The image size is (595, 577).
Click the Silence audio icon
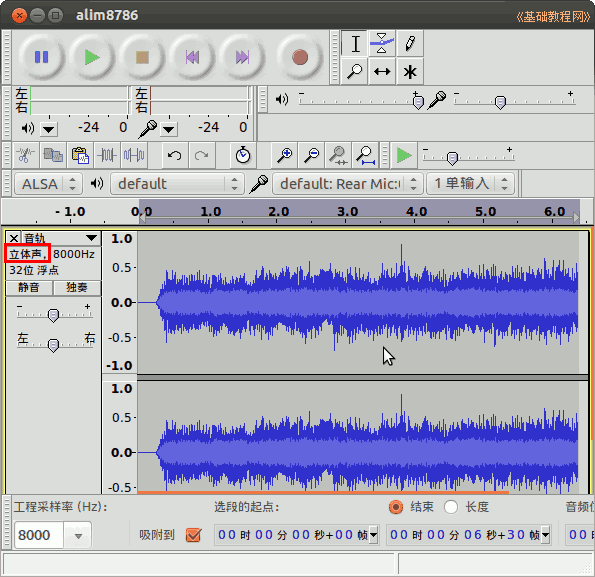pyautogui.click(x=134, y=155)
